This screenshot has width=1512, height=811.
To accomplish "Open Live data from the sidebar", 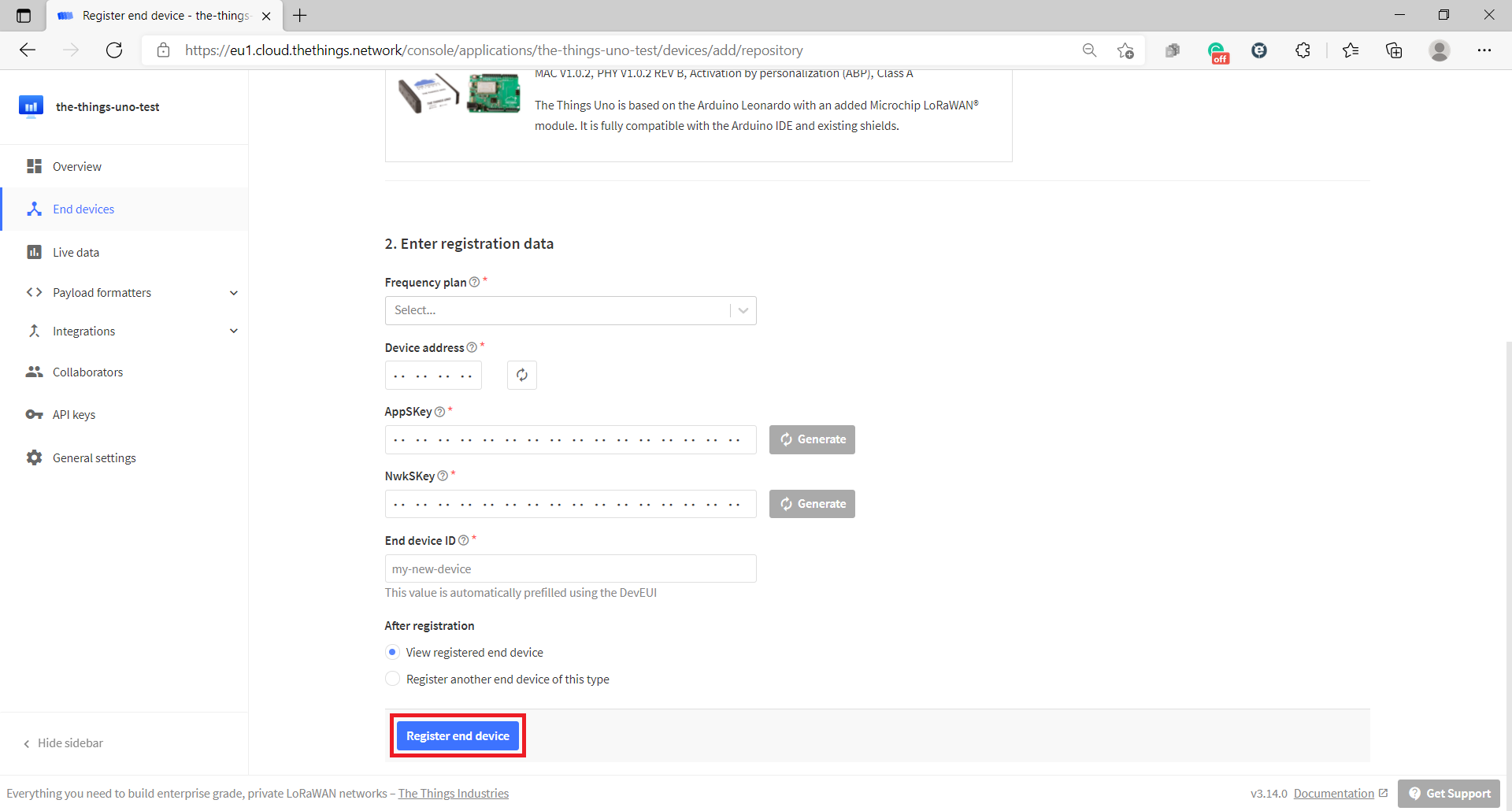I will 35,252.
